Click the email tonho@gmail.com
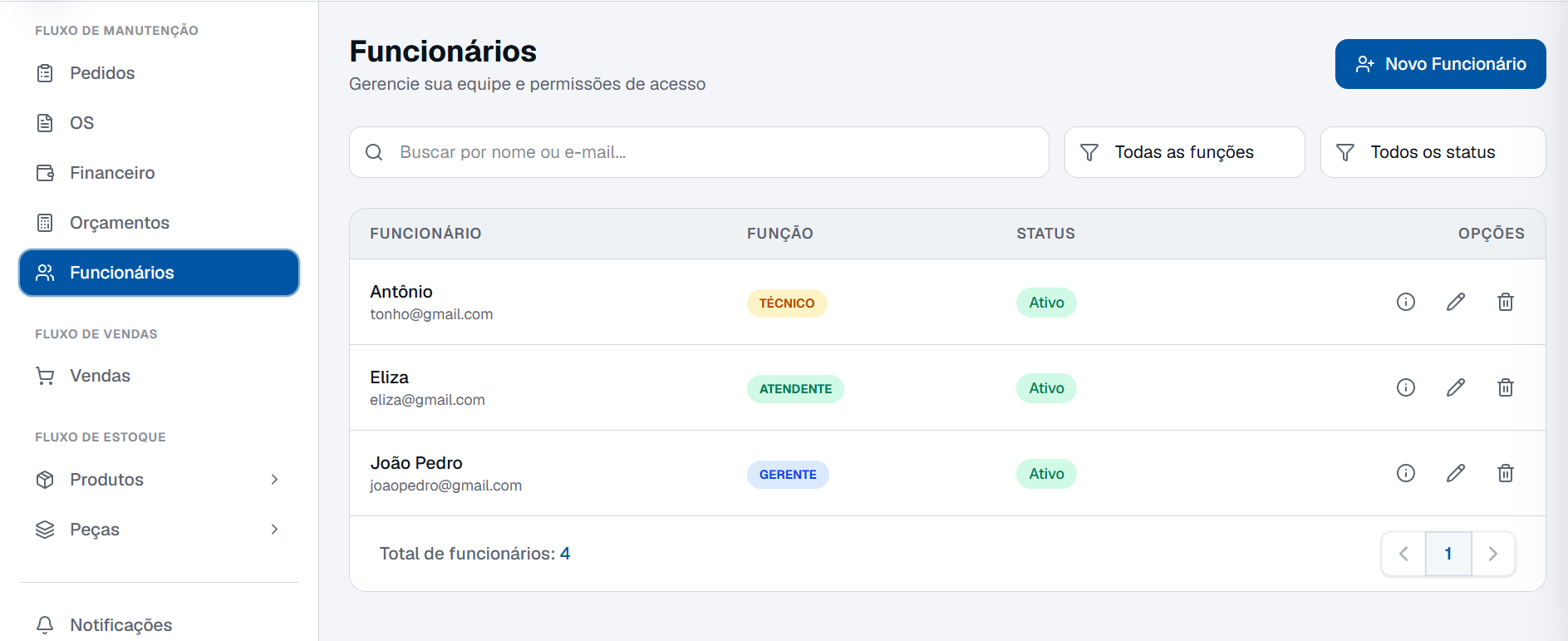1568x641 pixels. (x=431, y=314)
